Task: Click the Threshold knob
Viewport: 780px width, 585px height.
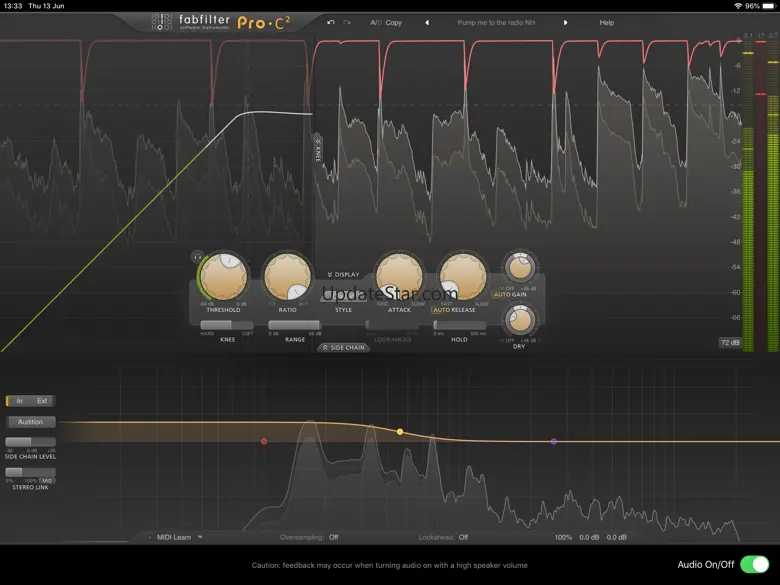Action: tap(224, 277)
